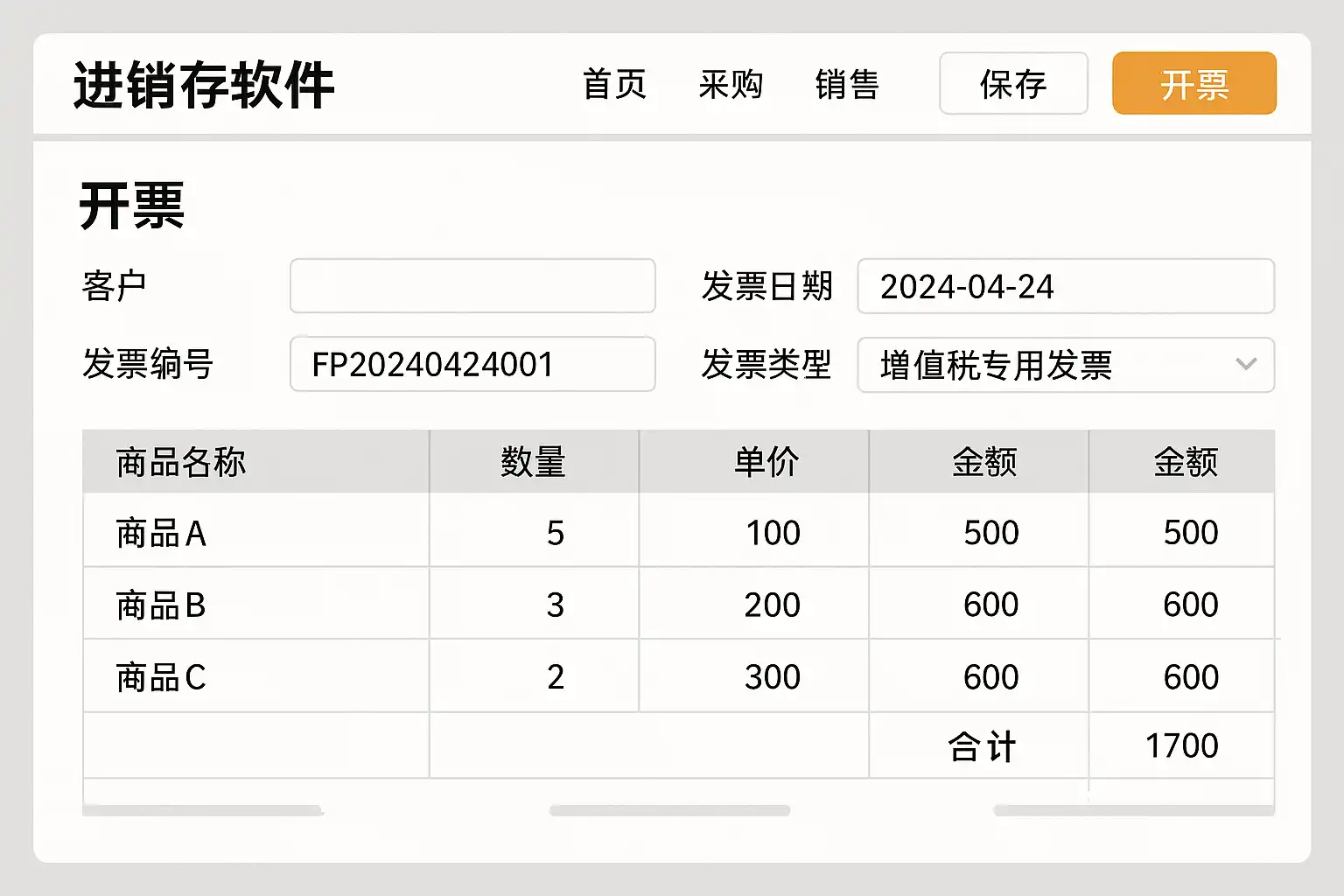Click the 进销存软件 app title
Screen dimensions: 1344x896
(x=204, y=86)
